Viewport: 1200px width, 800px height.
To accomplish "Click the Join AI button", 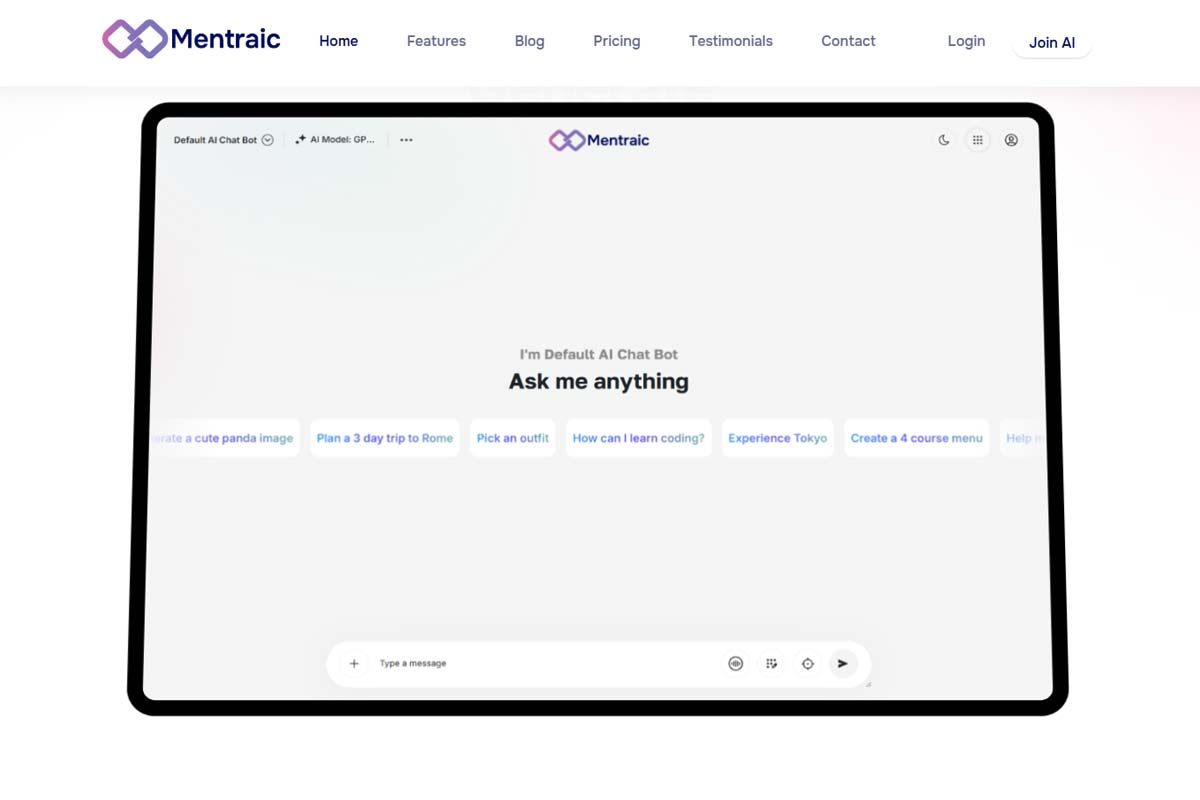I will [x=1051, y=43].
